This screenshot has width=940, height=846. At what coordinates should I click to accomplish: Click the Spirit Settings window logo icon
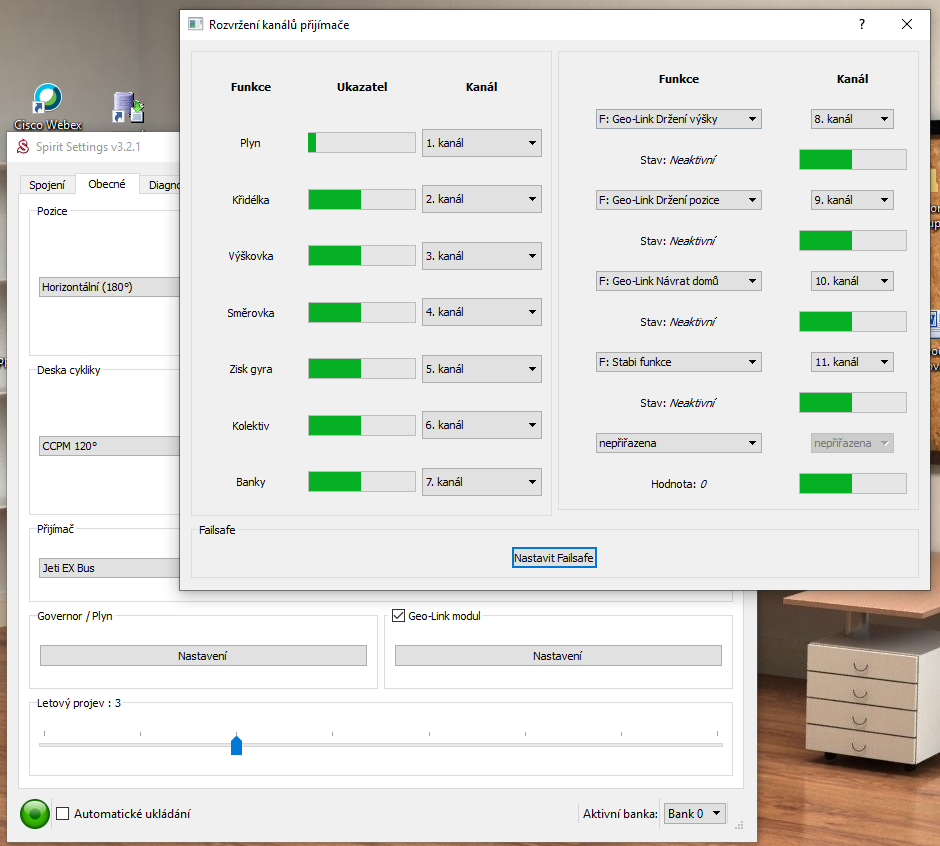[25, 147]
